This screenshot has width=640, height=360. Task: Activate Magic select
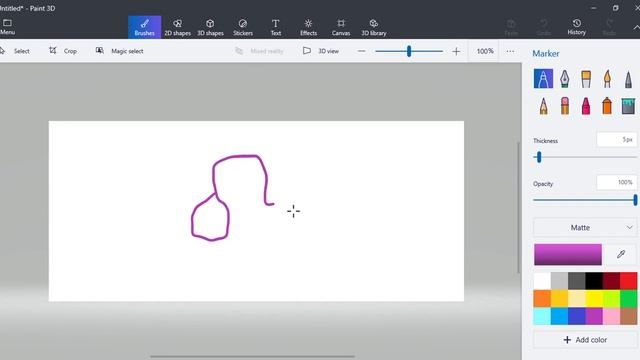(119, 51)
